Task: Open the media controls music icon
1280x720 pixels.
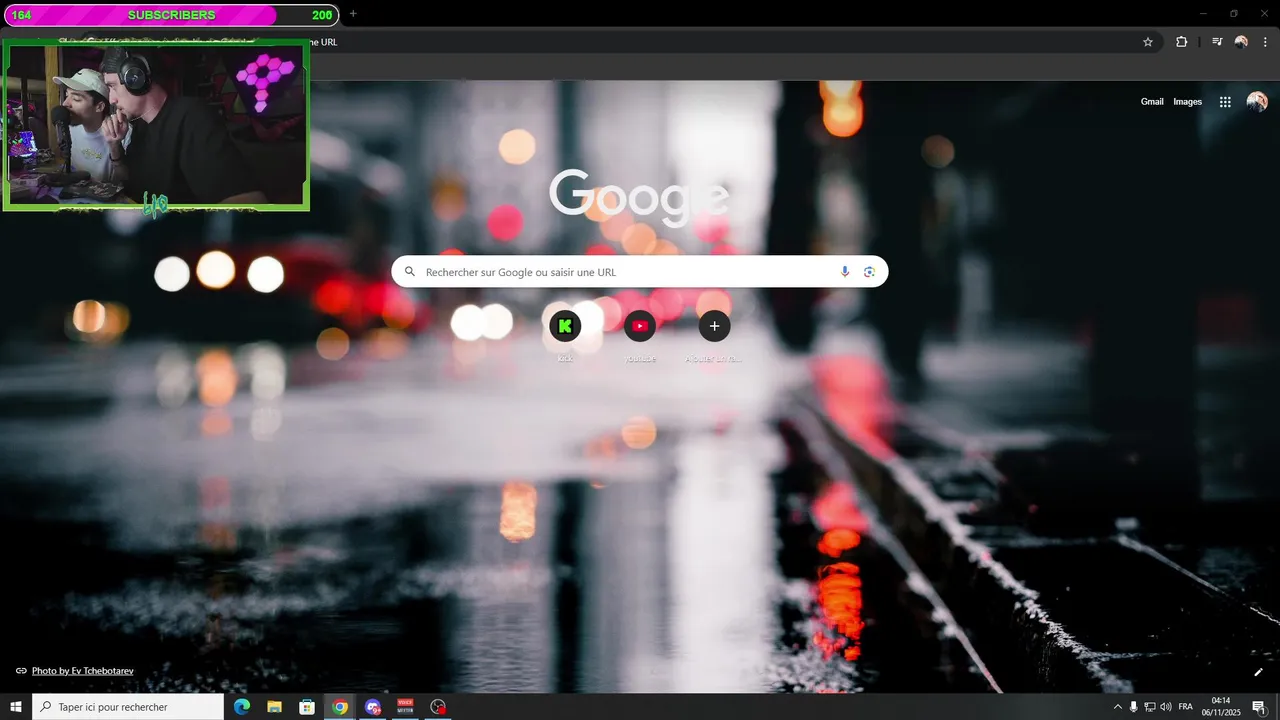Action: pos(1217,42)
